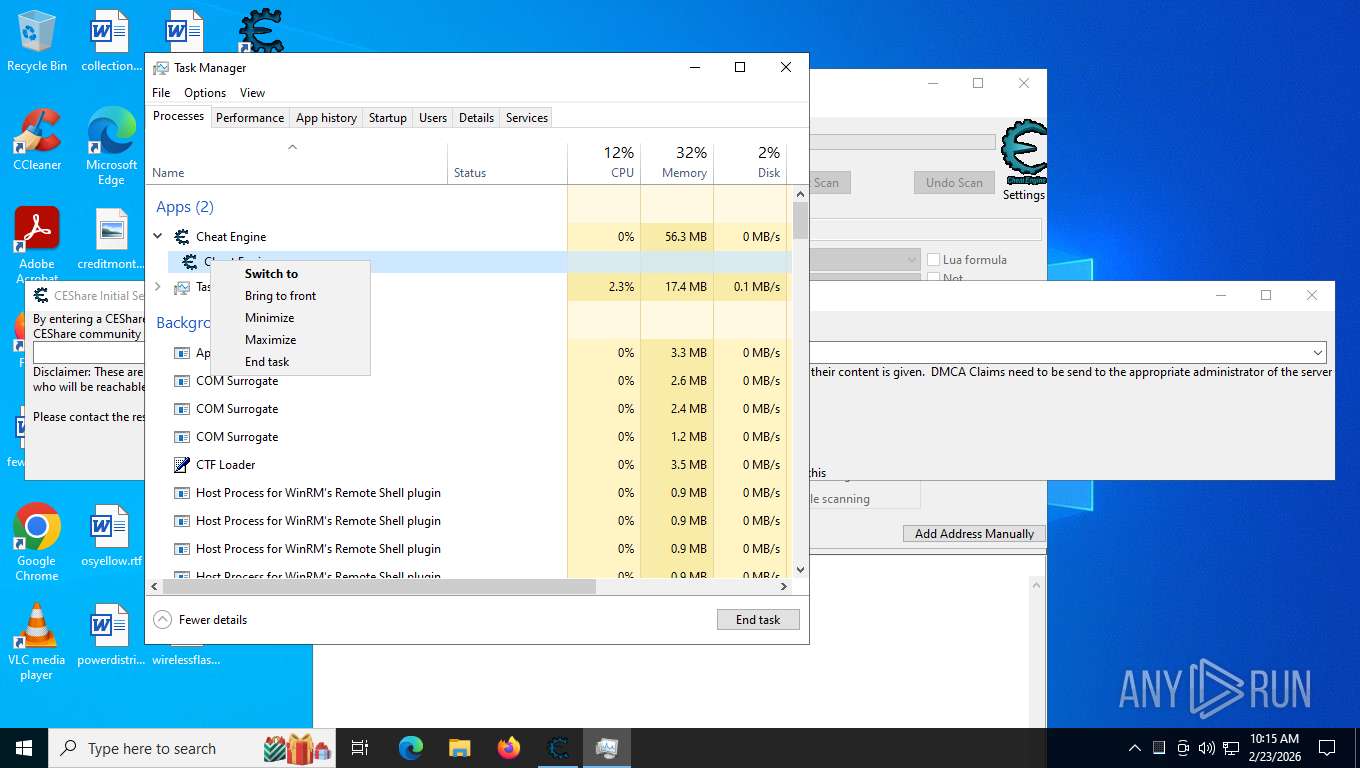Click the volume speaker tray icon
This screenshot has height=768, width=1360.
click(1206, 748)
